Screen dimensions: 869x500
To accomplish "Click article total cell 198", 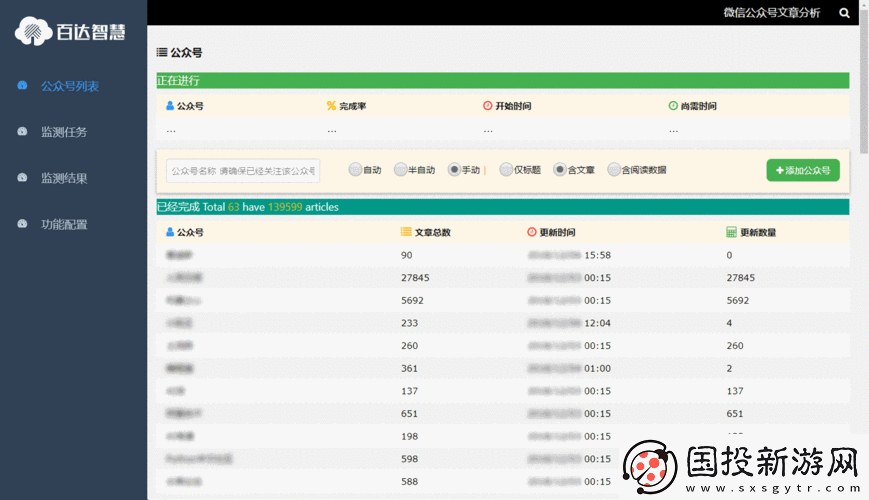I will (410, 436).
